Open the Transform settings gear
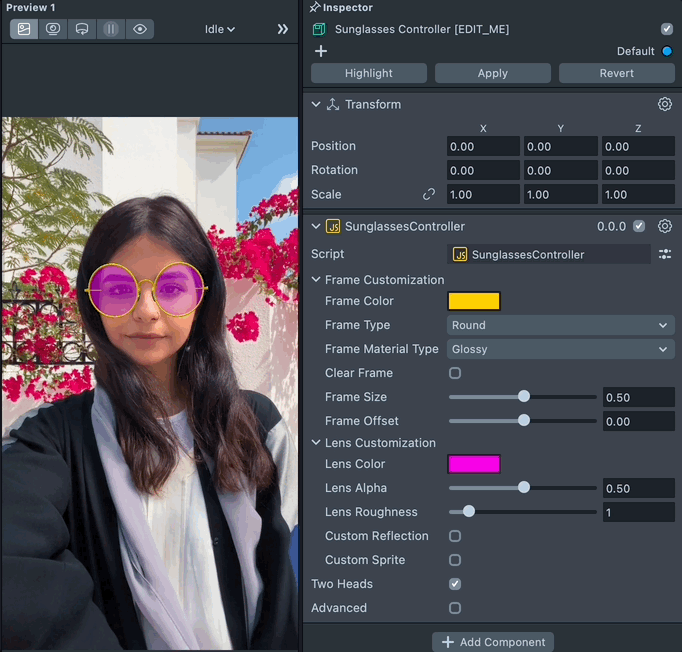 point(664,104)
